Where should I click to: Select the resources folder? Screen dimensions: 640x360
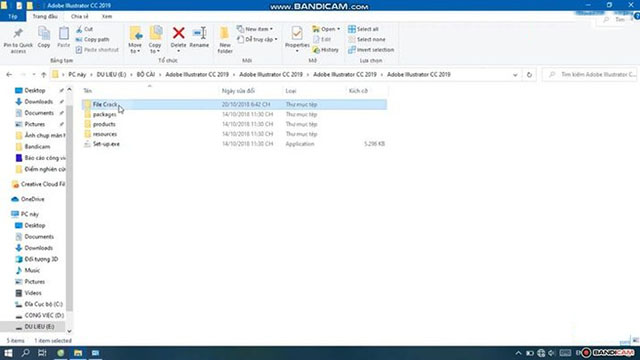point(234,134)
